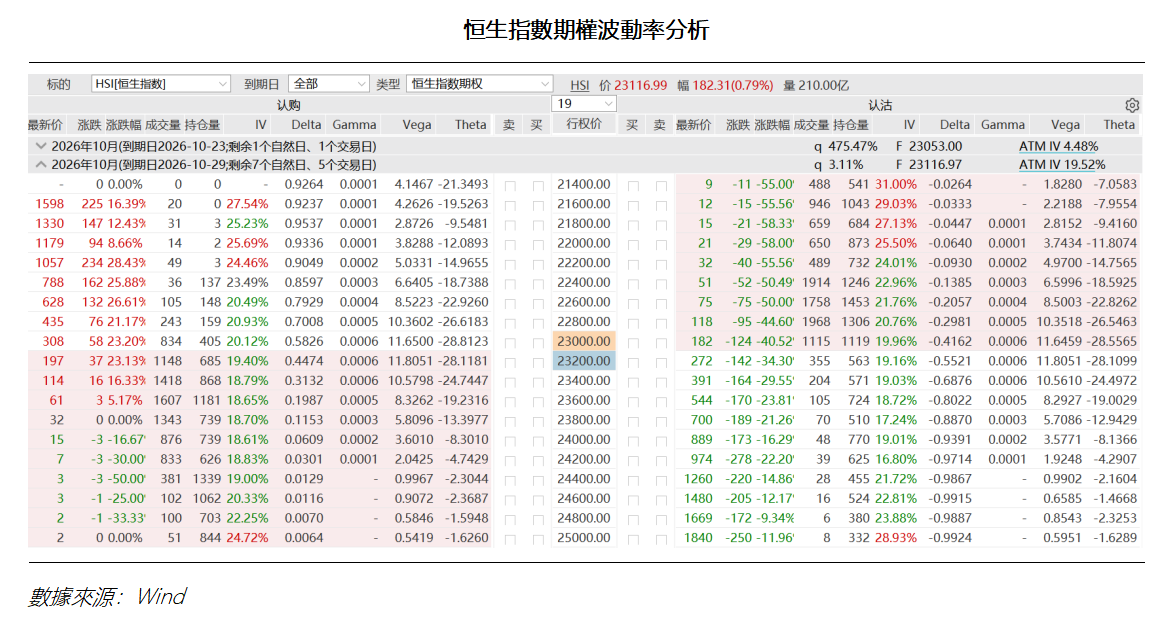1172x627 pixels.
Task: Select the 22800.00 strike cell
Action: pyautogui.click(x=584, y=322)
